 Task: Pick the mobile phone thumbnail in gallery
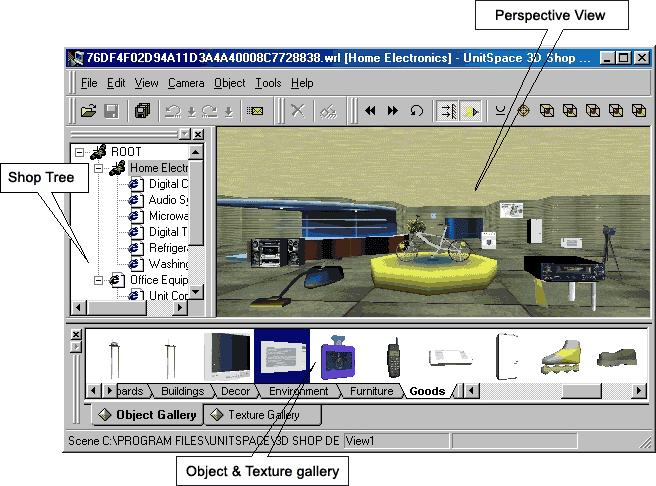[x=393, y=358]
